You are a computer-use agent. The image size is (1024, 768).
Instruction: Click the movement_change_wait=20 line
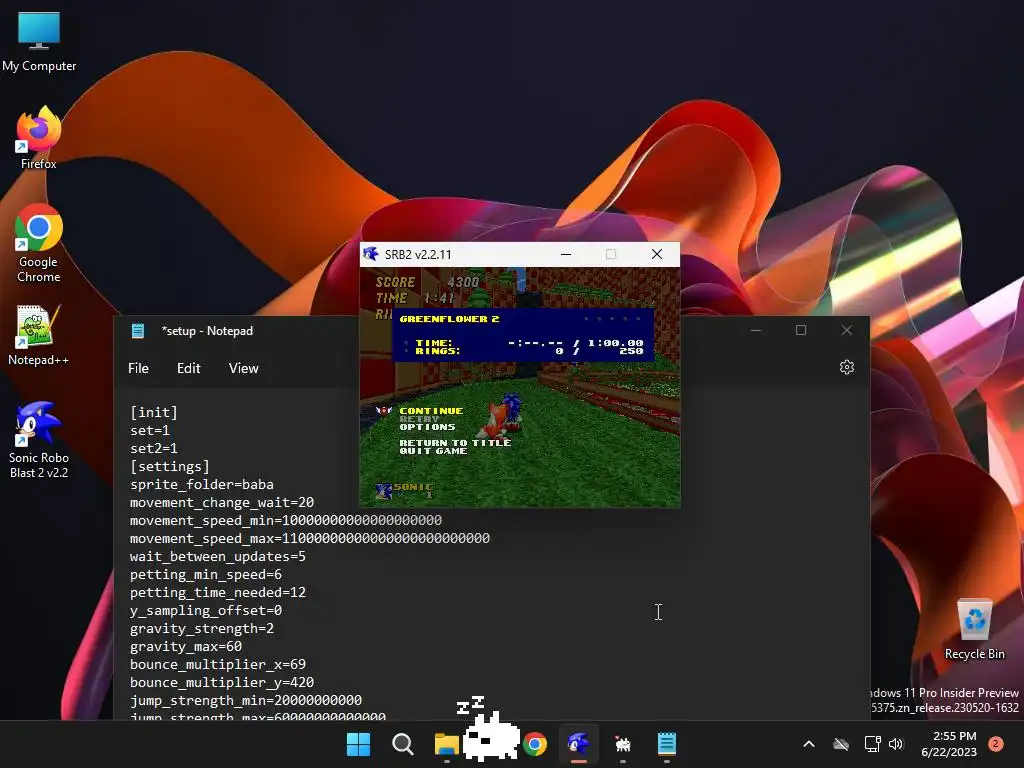click(x=222, y=502)
